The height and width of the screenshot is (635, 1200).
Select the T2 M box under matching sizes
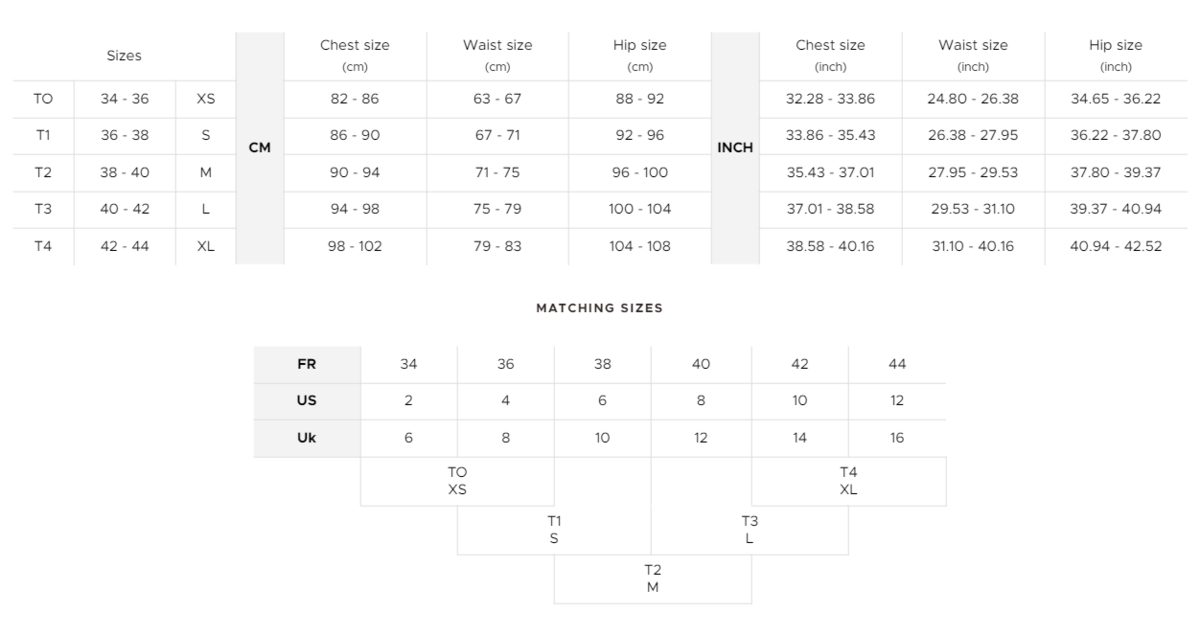[652, 579]
